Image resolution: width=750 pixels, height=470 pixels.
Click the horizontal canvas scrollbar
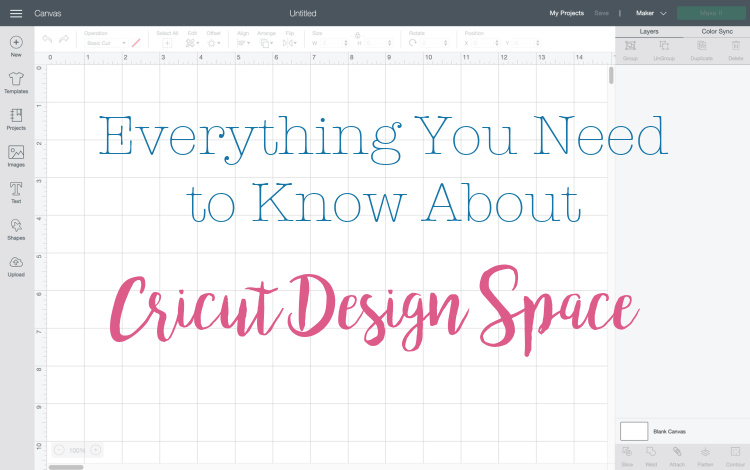(66, 467)
